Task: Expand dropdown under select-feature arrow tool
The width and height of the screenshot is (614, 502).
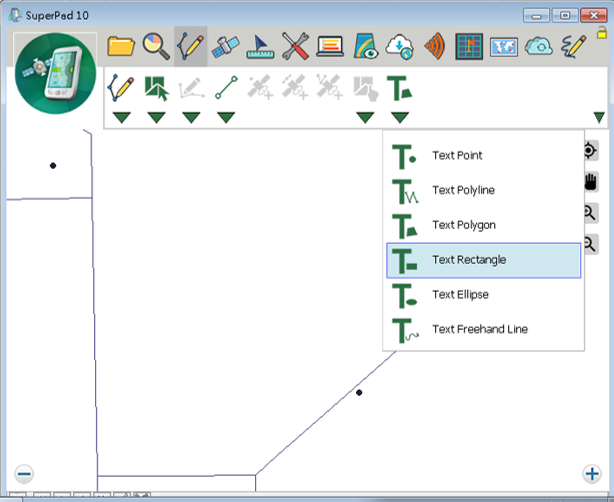Action: (157, 117)
